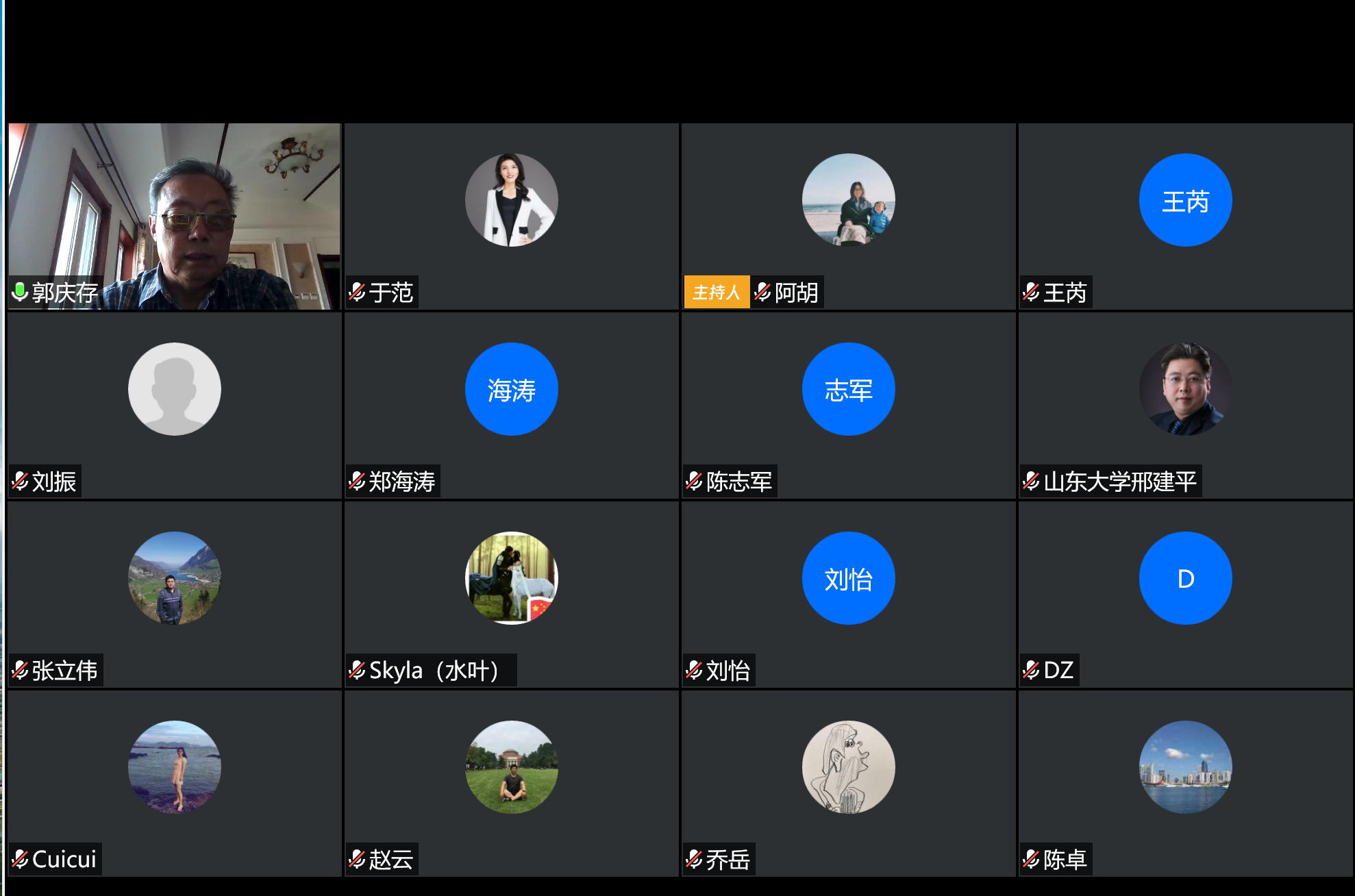This screenshot has height=896, width=1355.
Task: Select 赵云's profile photo on grass
Action: (x=511, y=767)
